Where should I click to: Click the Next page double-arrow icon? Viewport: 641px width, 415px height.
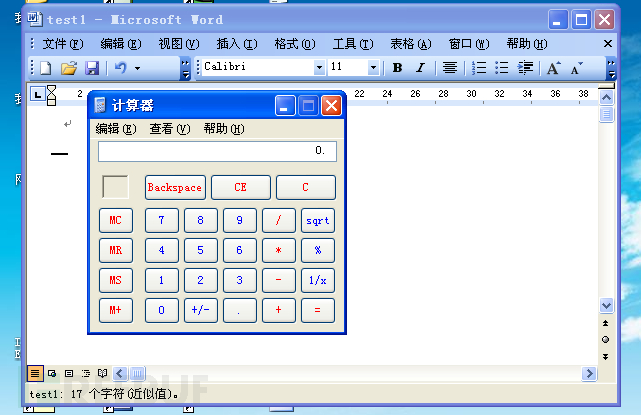pos(605,357)
